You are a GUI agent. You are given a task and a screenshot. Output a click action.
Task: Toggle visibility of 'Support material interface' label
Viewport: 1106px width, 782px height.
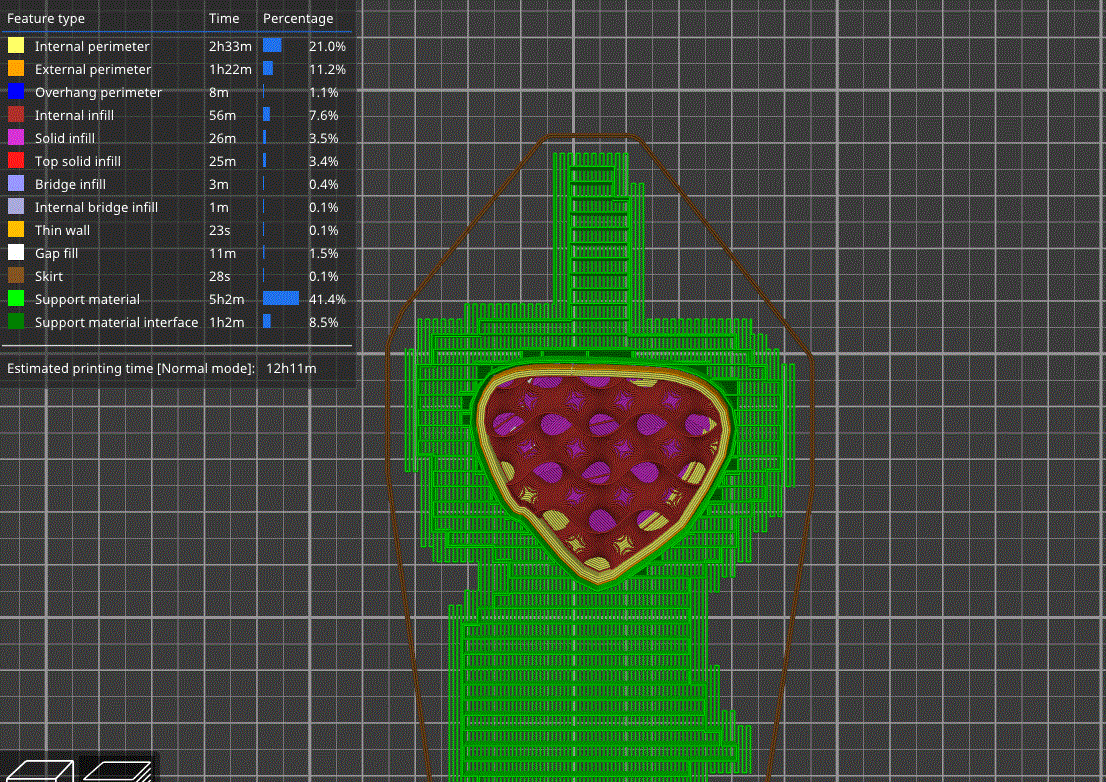(x=116, y=322)
